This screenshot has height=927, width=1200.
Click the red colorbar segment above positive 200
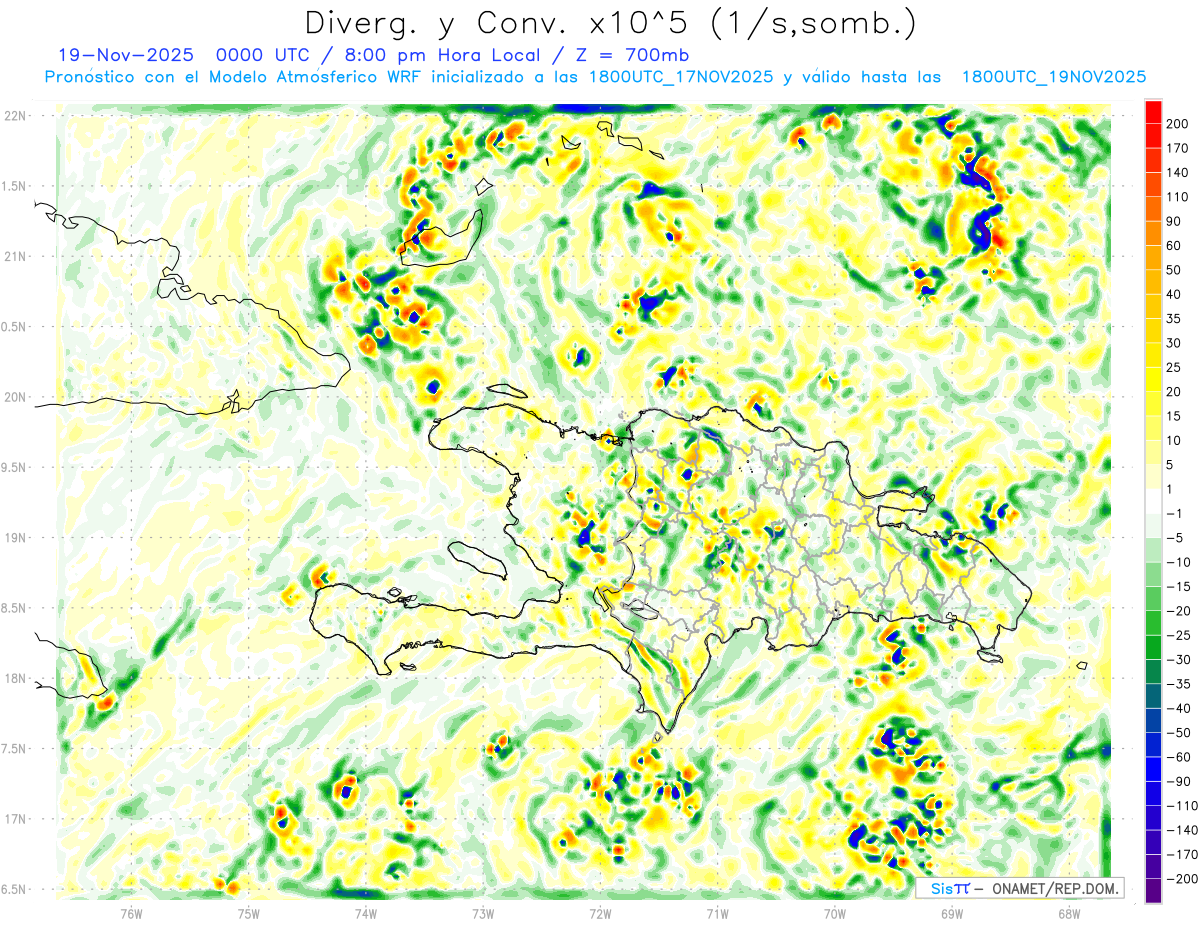click(x=1153, y=112)
